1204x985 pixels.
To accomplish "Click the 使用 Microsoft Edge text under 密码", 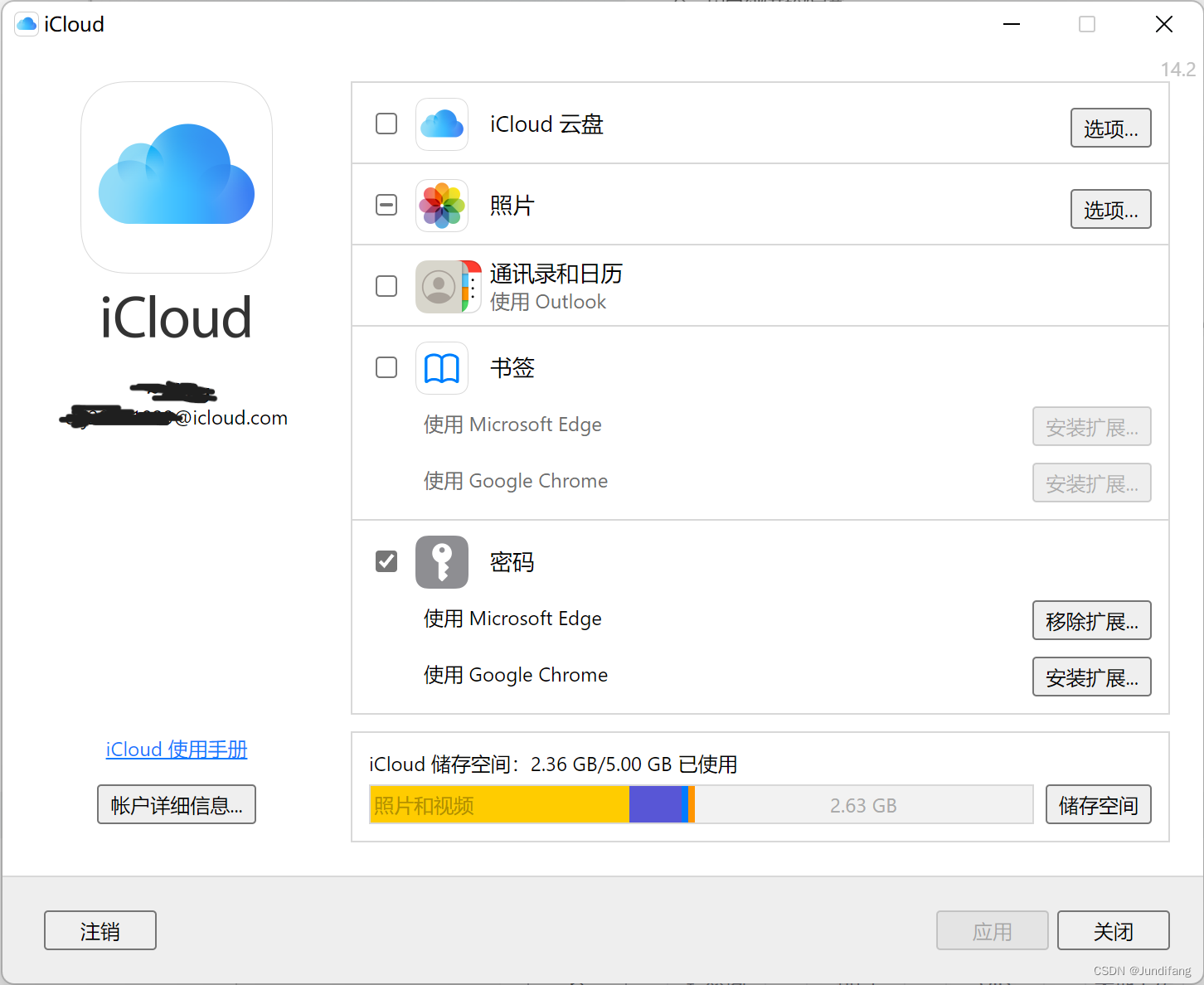I will click(512, 619).
